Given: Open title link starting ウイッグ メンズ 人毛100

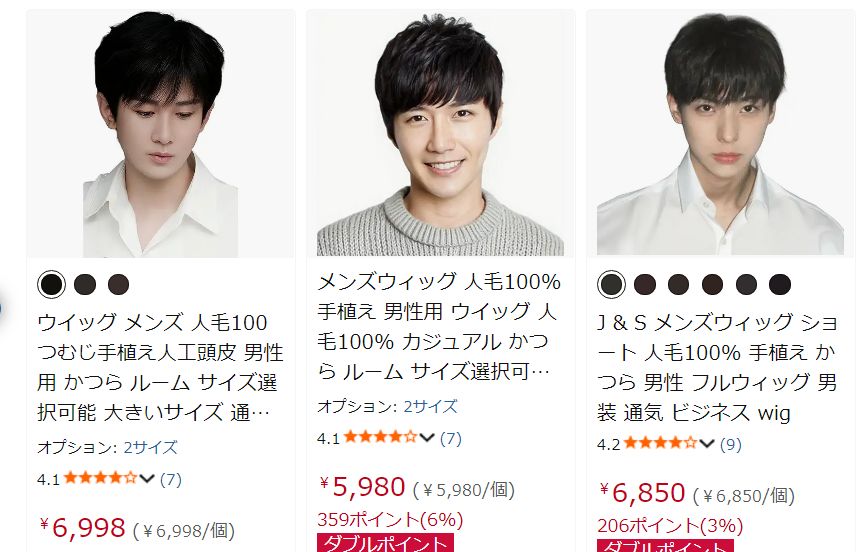Looking at the screenshot, I should [160, 367].
